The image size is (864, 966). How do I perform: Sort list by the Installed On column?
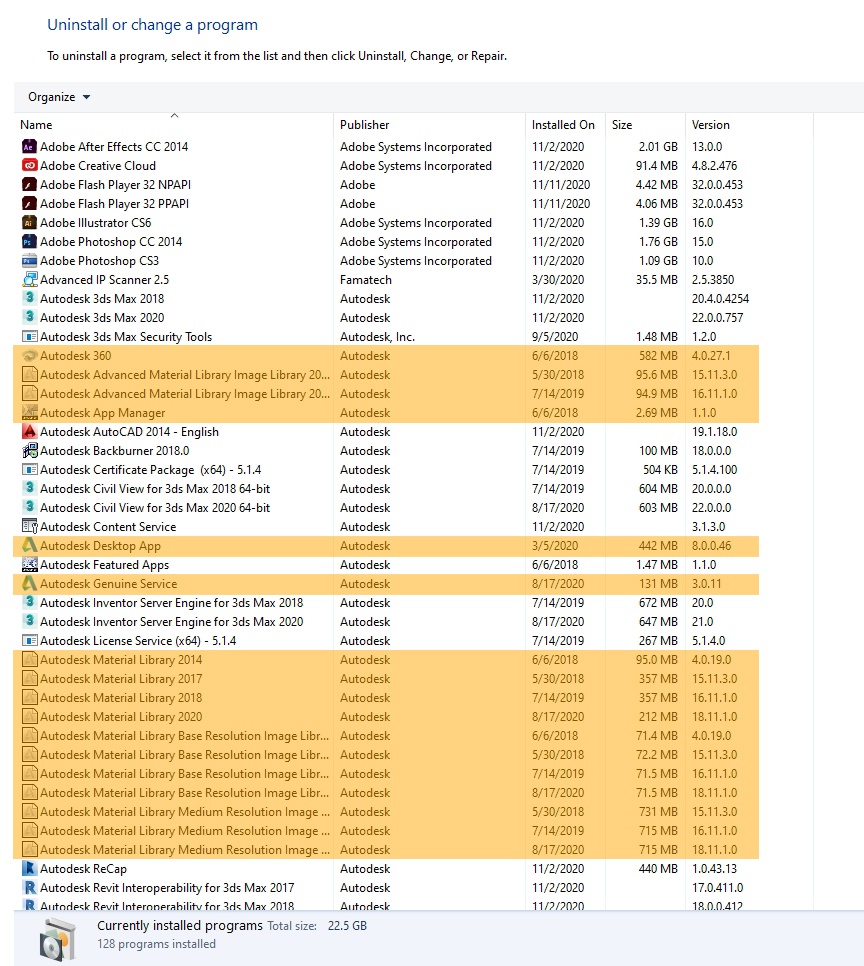coord(563,125)
